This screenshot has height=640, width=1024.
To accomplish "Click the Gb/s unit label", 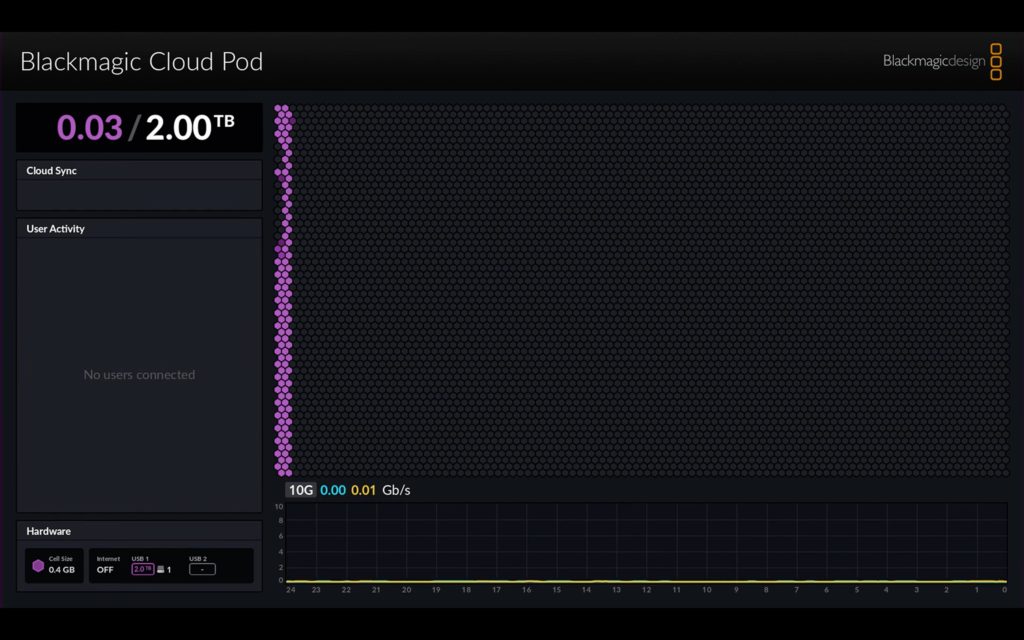I will (x=396, y=490).
